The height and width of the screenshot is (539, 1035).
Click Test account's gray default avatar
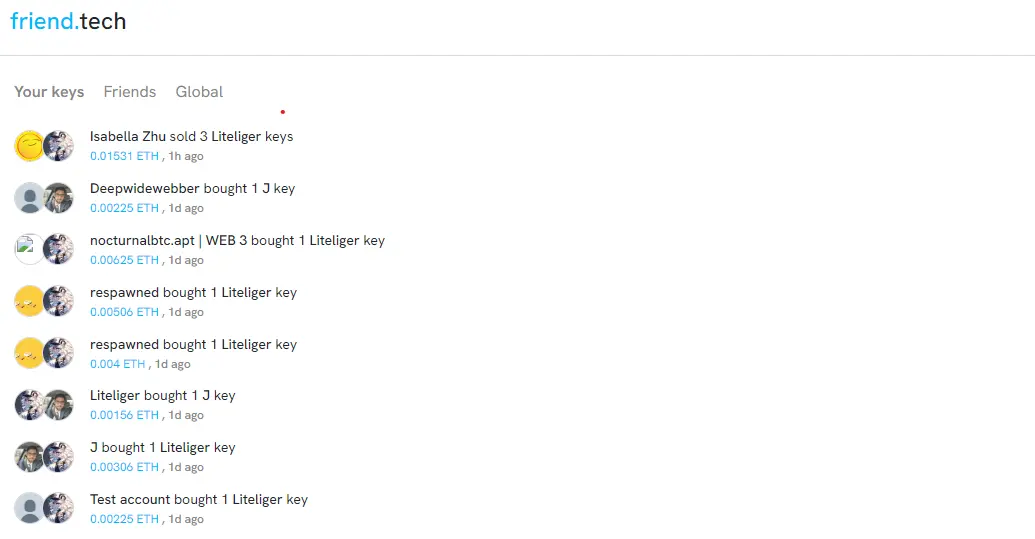pos(29,509)
